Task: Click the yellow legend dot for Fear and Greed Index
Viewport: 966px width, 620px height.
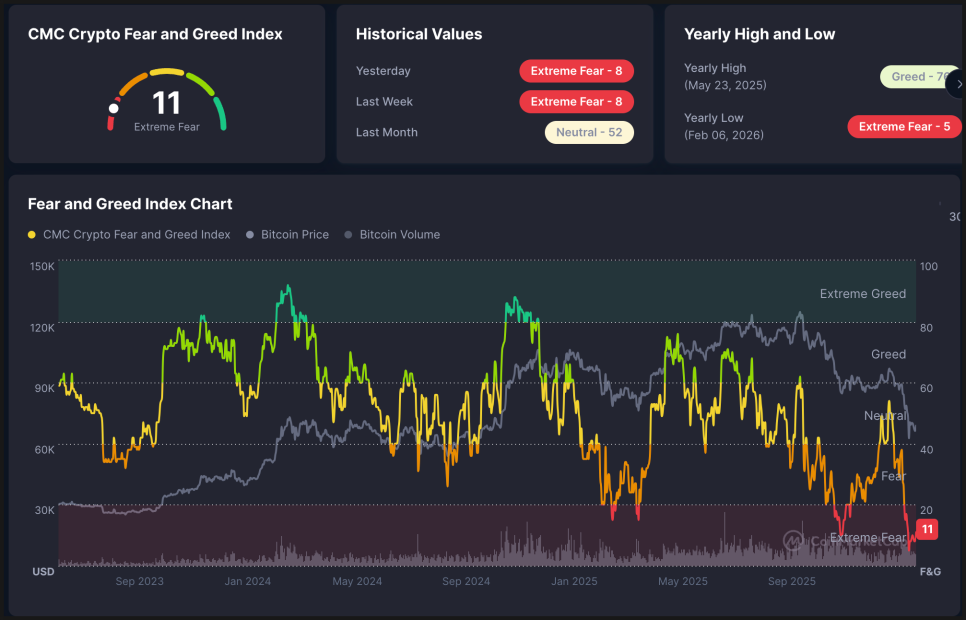Action: 32,235
